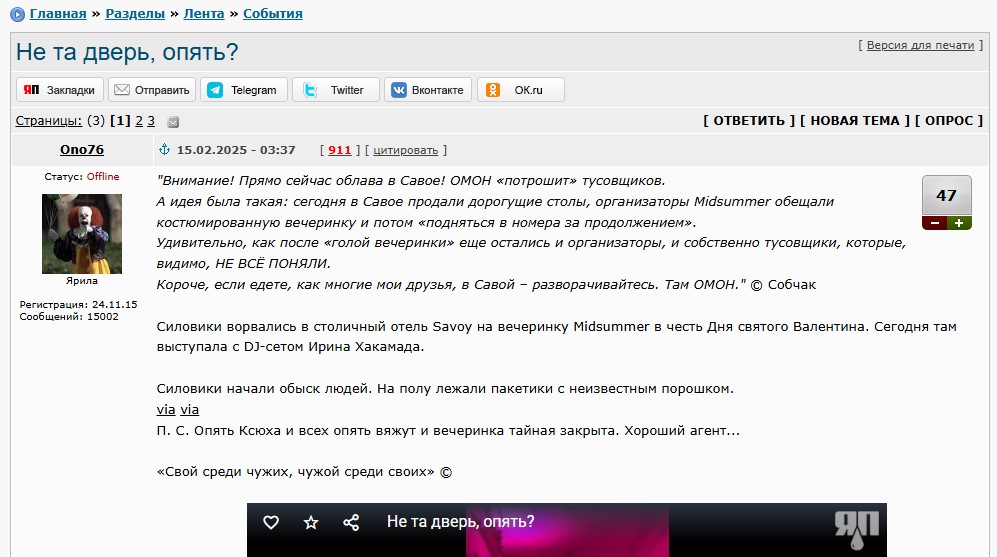Upvote the post with plus button
Screen dimensions: 997x557
(959, 223)
